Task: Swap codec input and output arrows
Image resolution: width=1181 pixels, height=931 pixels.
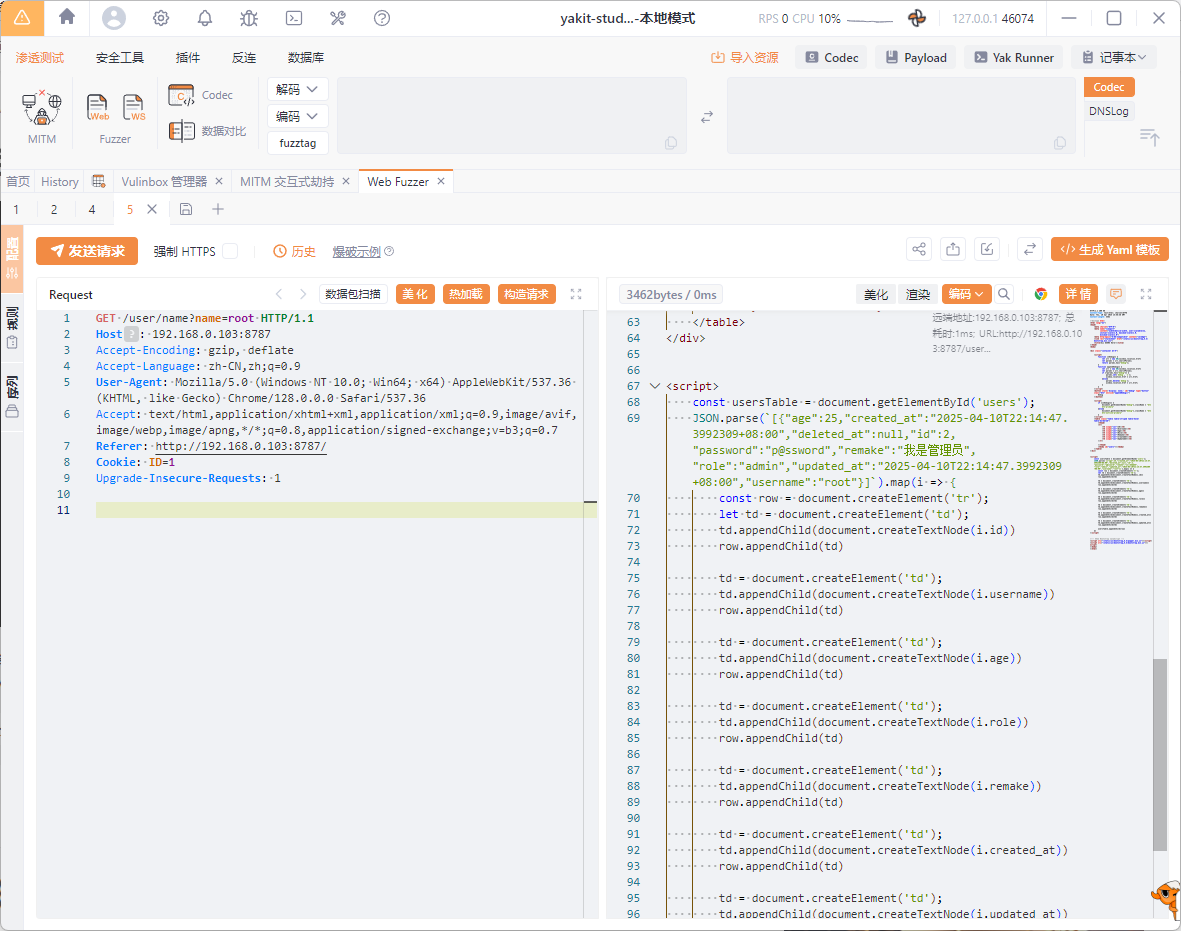Action: click(x=707, y=117)
